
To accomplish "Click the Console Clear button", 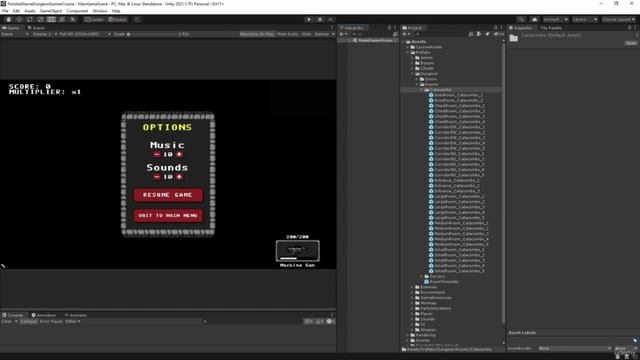I will 7,322.
